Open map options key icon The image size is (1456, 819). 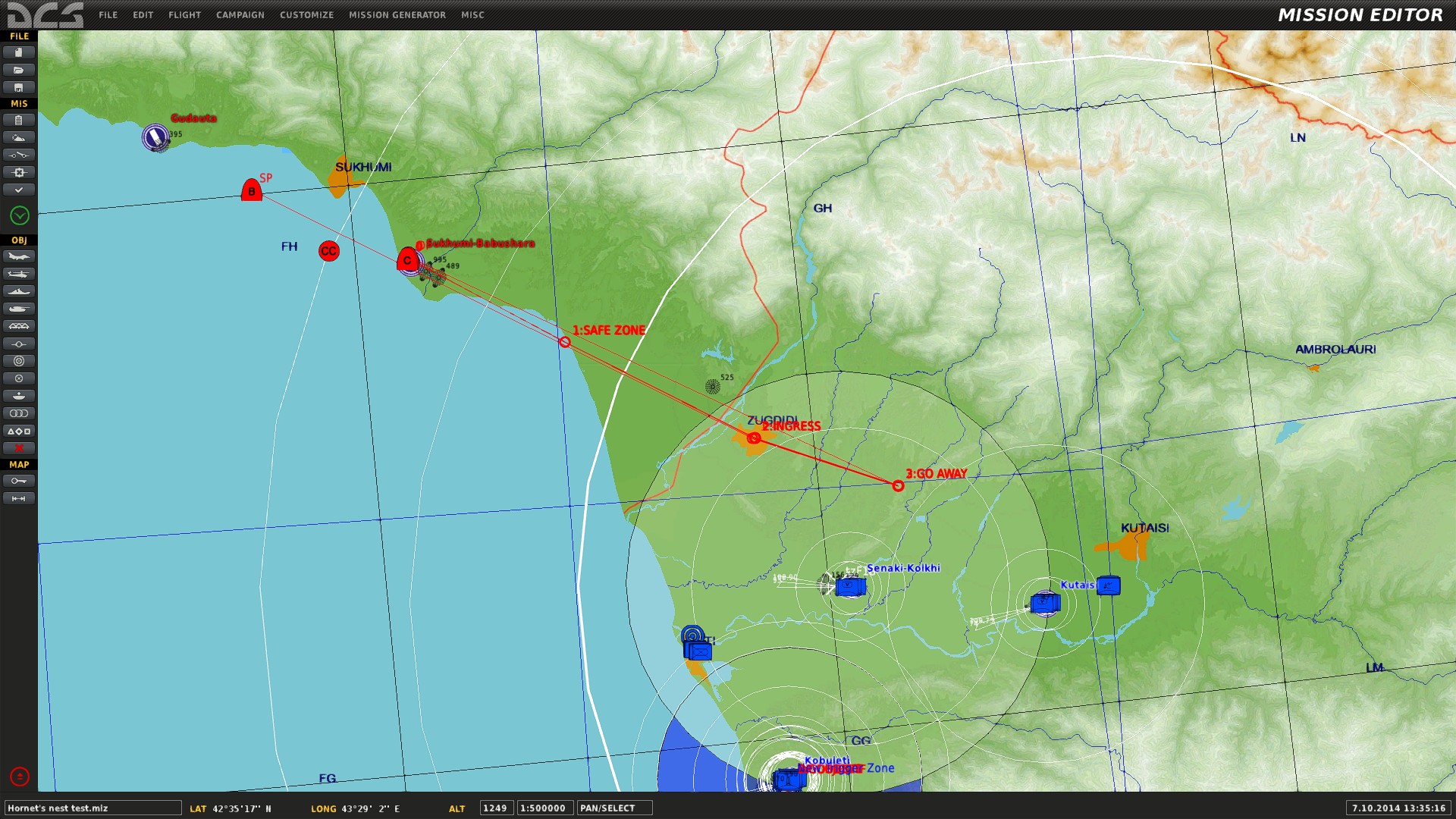click(19, 481)
